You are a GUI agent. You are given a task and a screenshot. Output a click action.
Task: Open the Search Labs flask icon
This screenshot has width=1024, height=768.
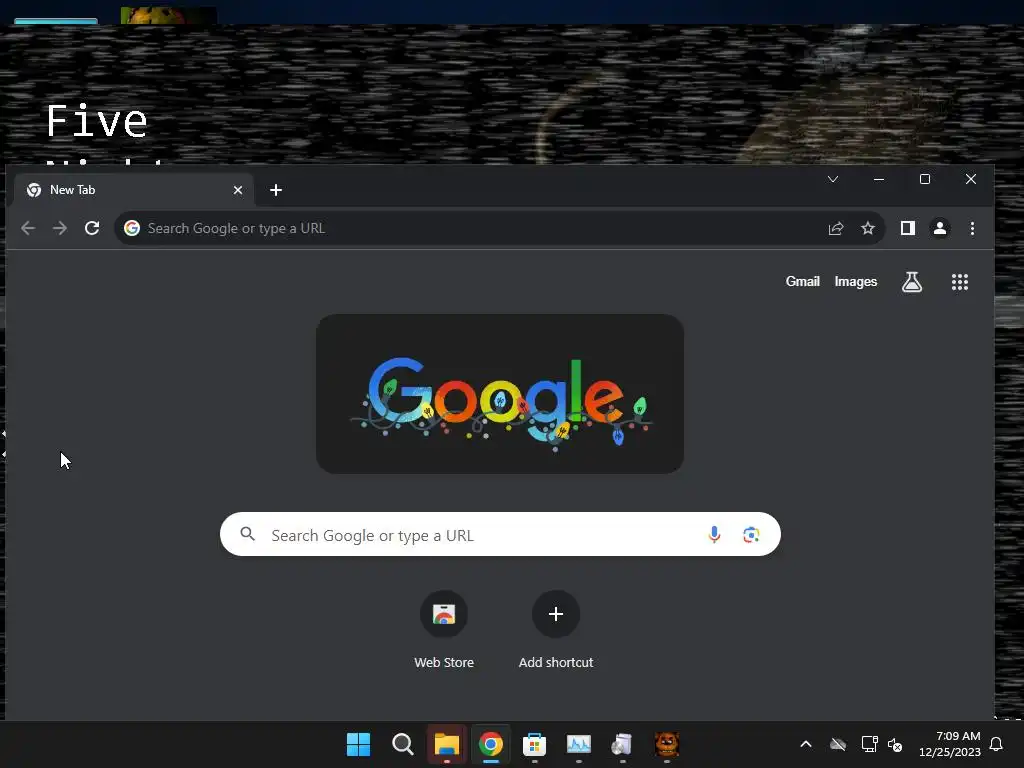click(x=912, y=282)
